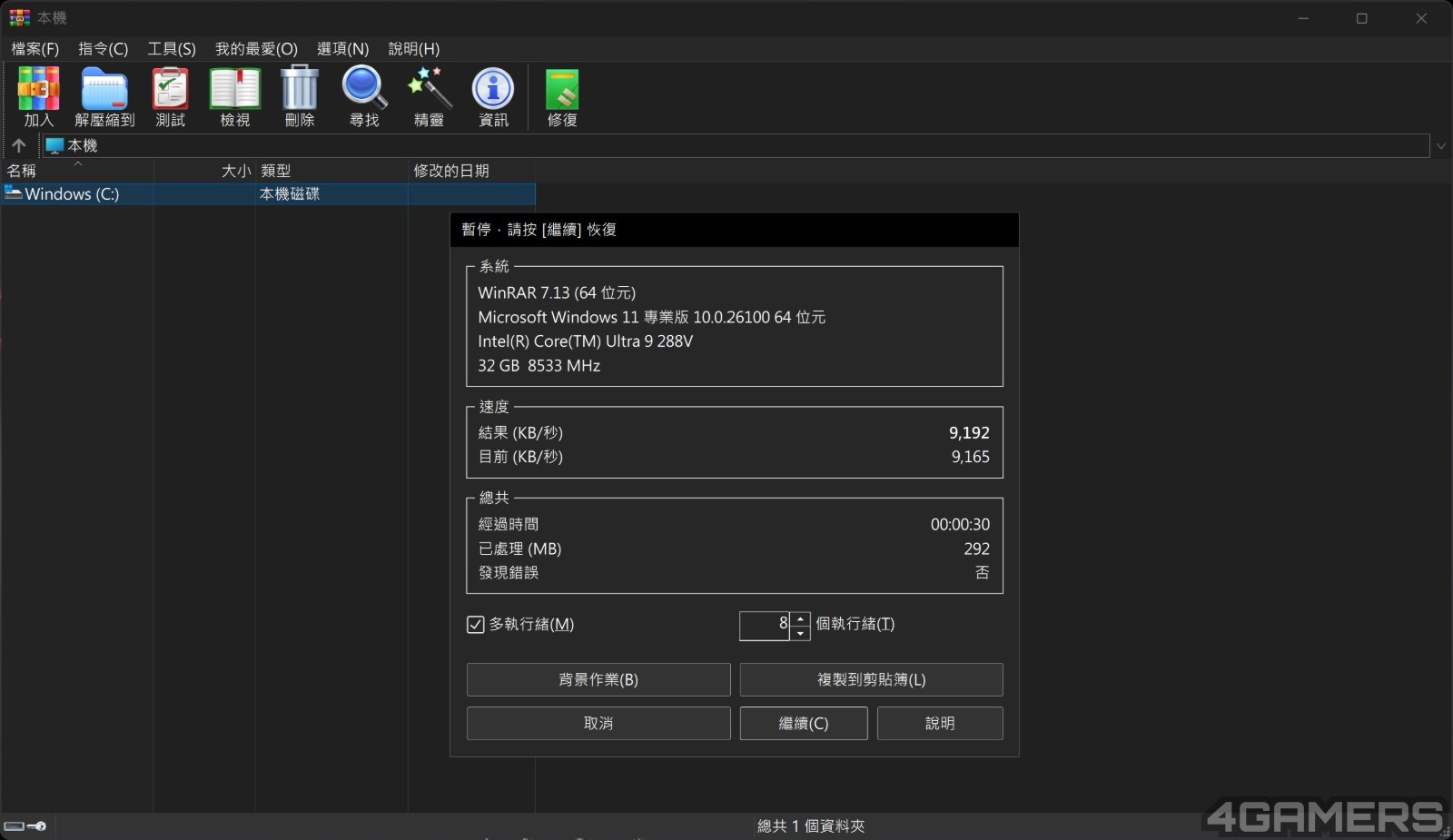
Task: Expand the address bar dropdown arrow
Action: 1440,146
